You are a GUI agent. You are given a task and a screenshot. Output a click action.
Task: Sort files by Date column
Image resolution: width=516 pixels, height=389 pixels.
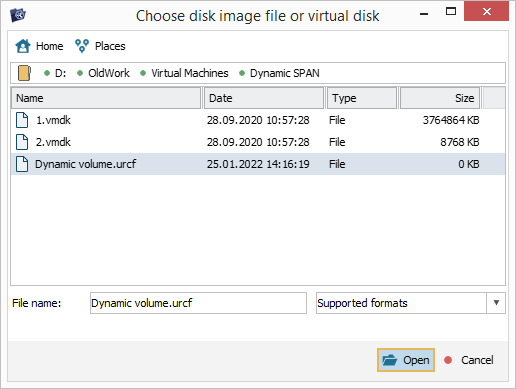point(264,98)
